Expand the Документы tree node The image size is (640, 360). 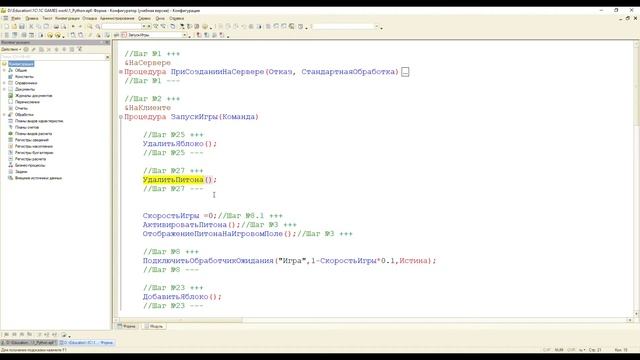[x=4, y=89]
